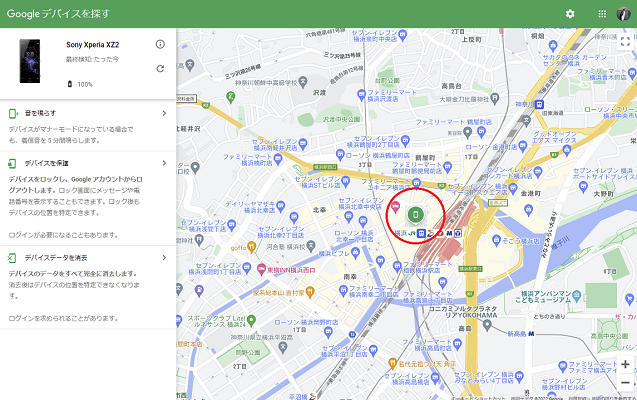
Task: Click the スポーツクラブ ルネサンス 横浜24 pin
Action: pyautogui.click(x=251, y=320)
